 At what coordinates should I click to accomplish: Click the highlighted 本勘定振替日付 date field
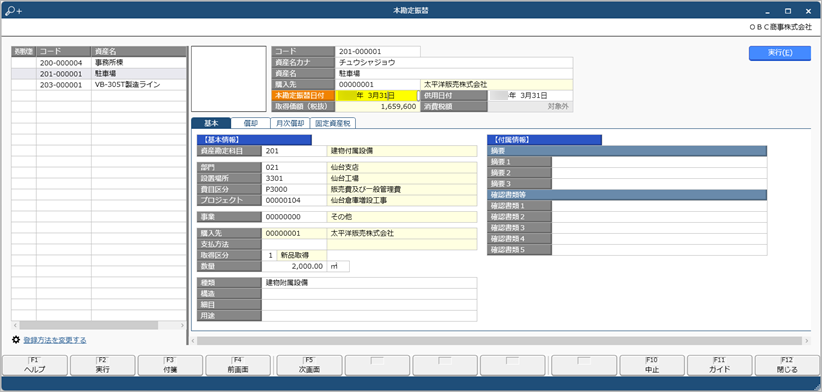(376, 95)
